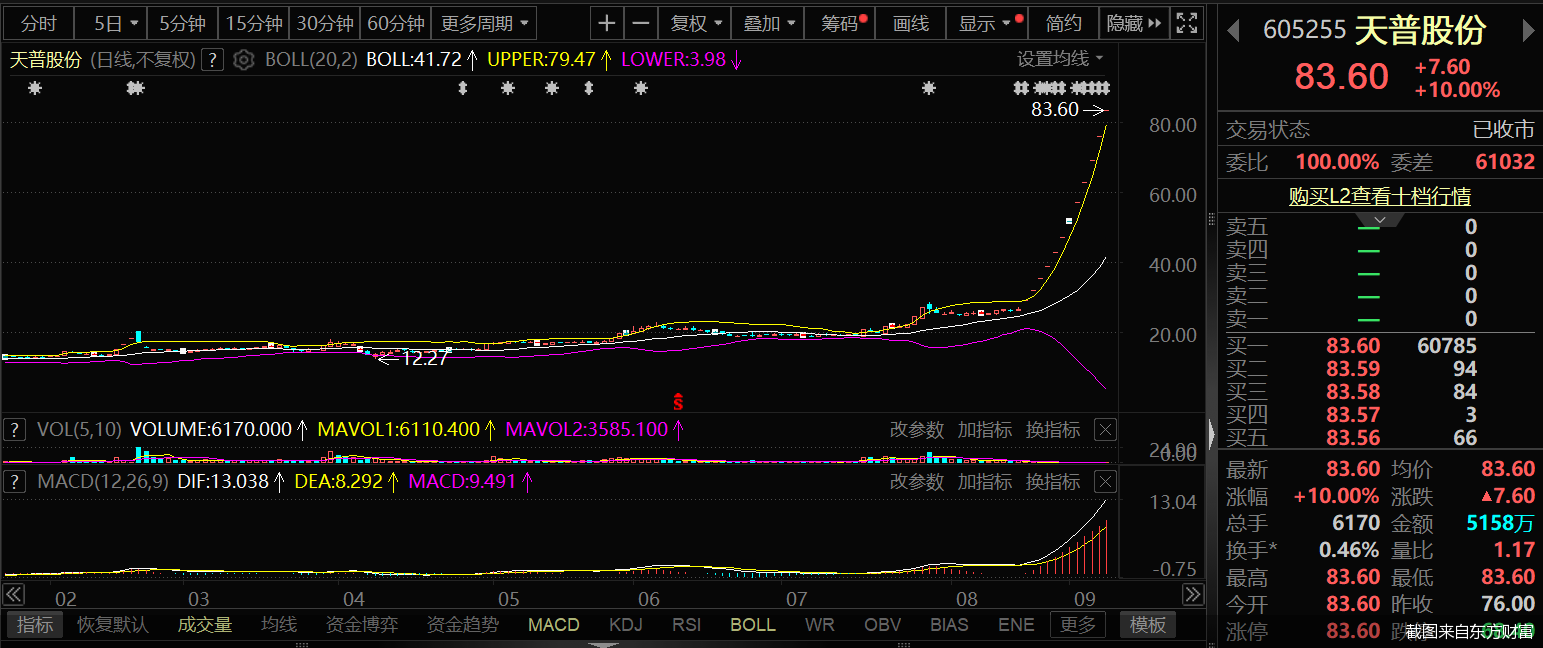Click 改参数 on the VOL panel

916,430
